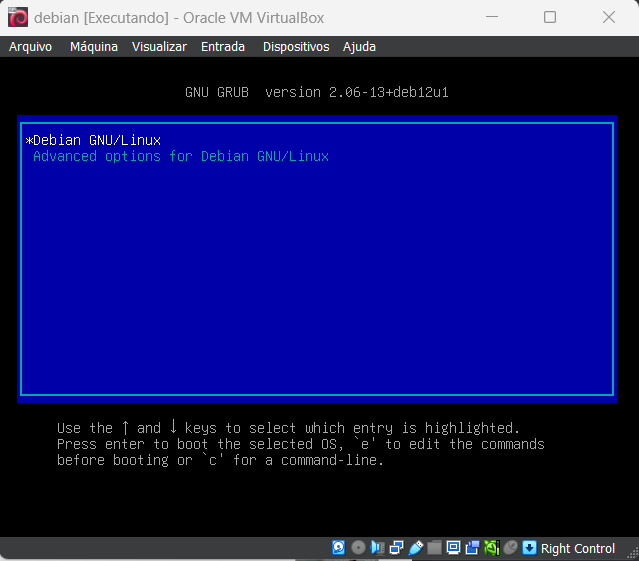Open the Entrada menu
This screenshot has height=561, width=639.
point(223,47)
